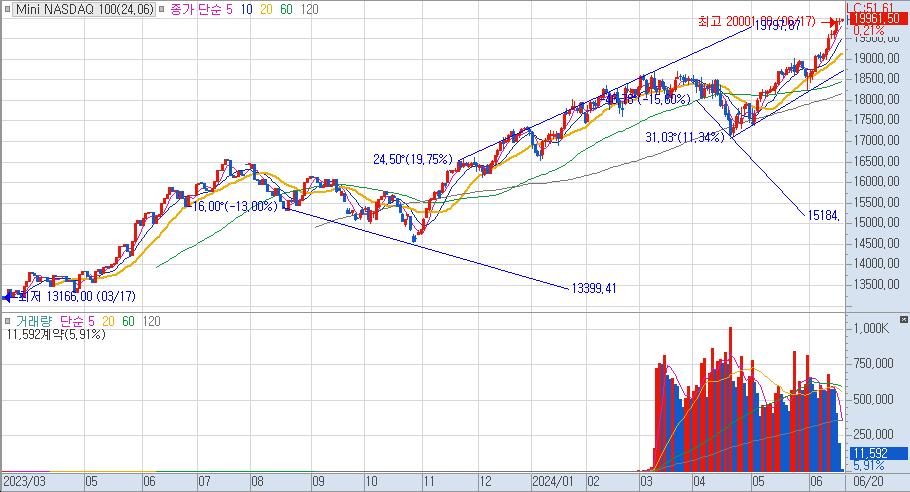The width and height of the screenshot is (910, 492).
Task: Click the 14000,00 price axis label
Action: (x=876, y=263)
